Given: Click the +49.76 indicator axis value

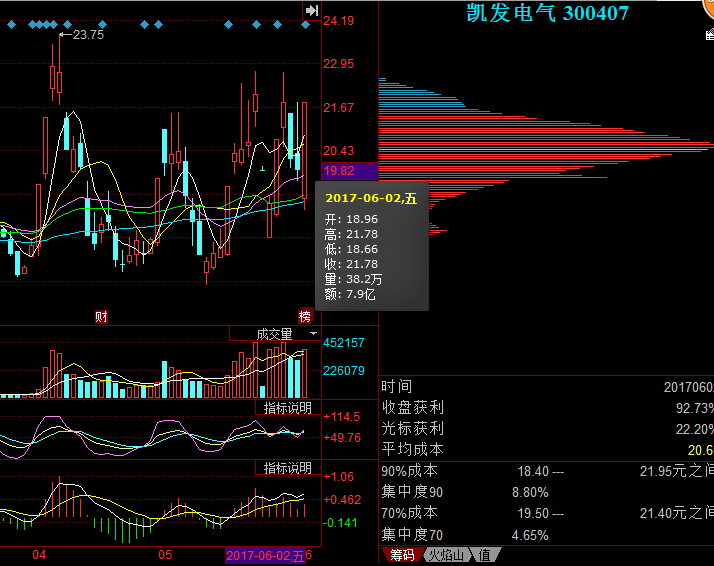Looking at the screenshot, I should click(x=342, y=438).
